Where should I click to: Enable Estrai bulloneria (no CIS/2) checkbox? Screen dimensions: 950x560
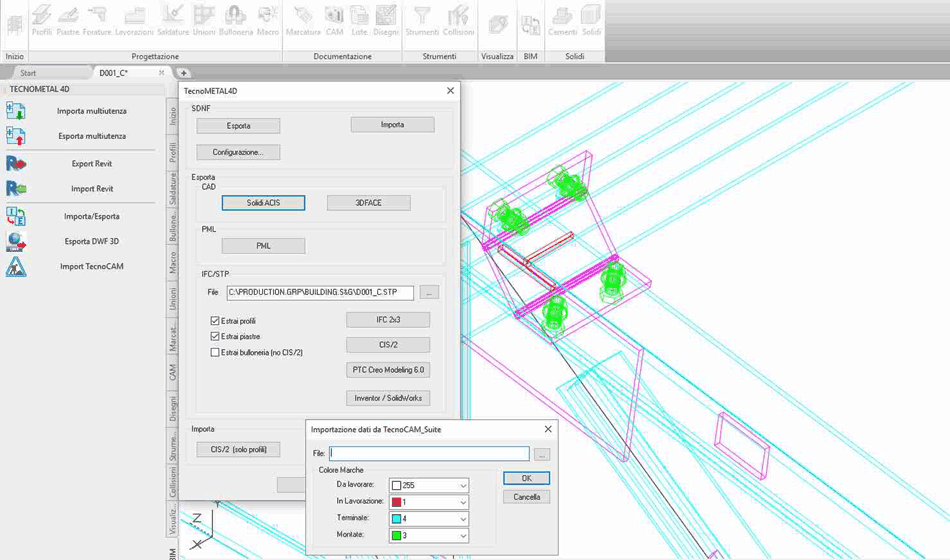click(215, 353)
